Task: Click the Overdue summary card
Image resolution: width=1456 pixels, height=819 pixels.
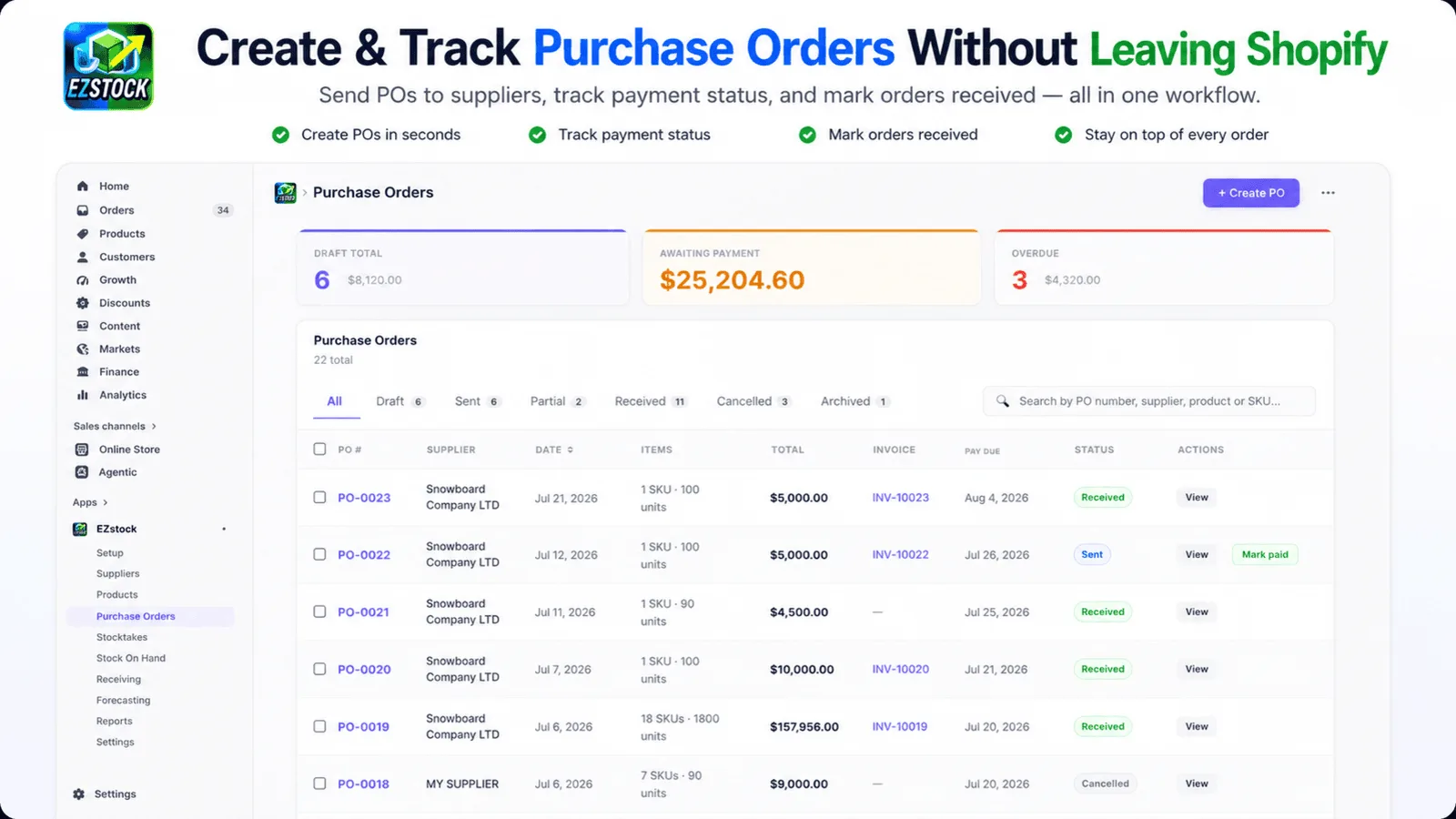Action: 1164,268
